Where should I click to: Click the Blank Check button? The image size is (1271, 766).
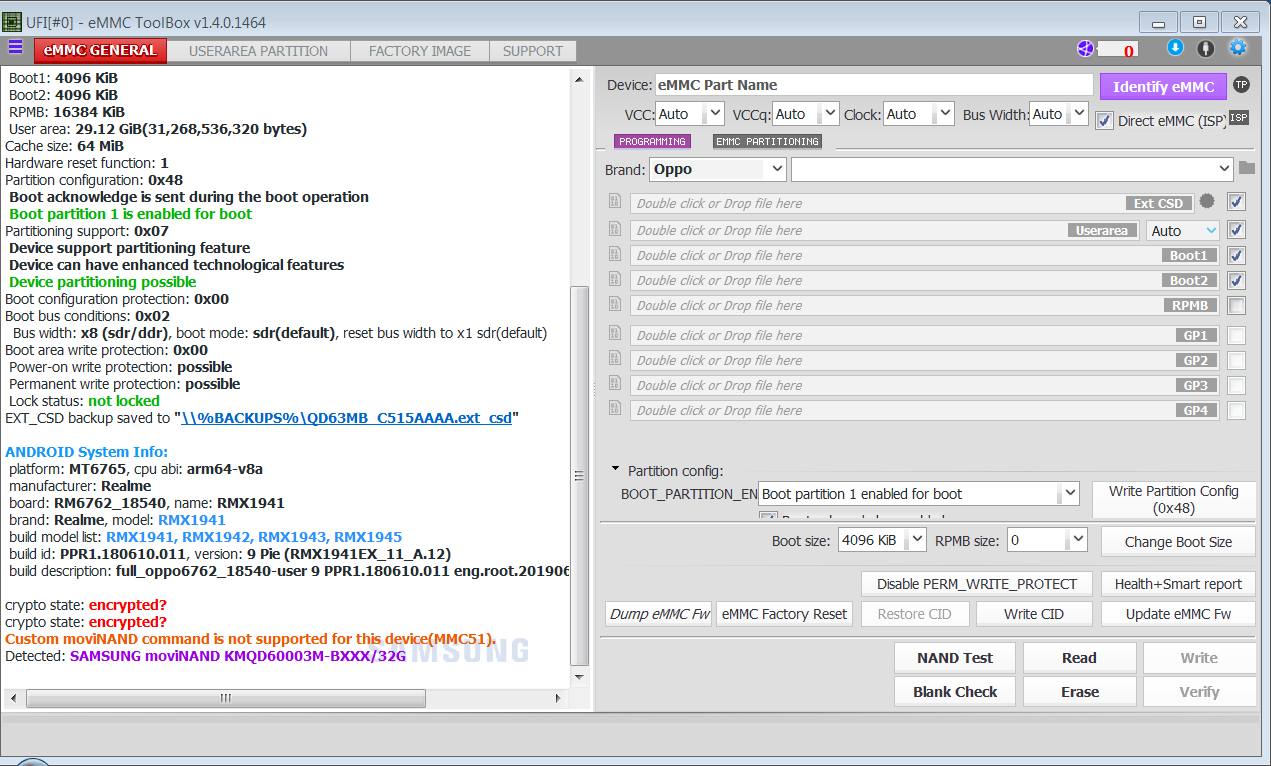click(955, 691)
